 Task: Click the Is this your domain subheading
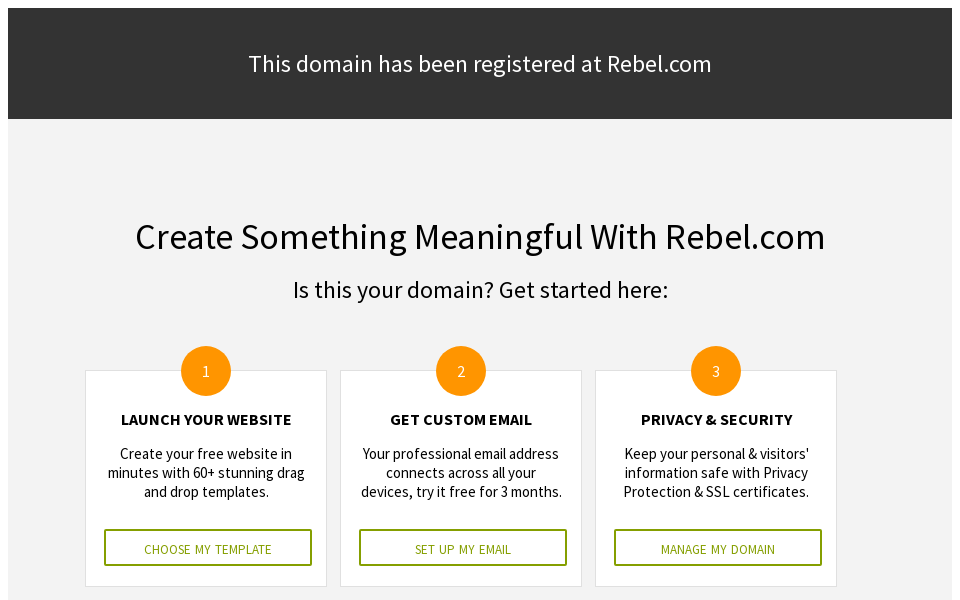(480, 290)
